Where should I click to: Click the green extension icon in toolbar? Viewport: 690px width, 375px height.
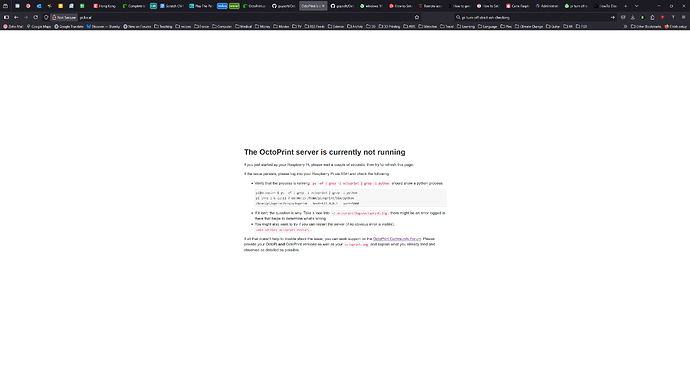642,17
